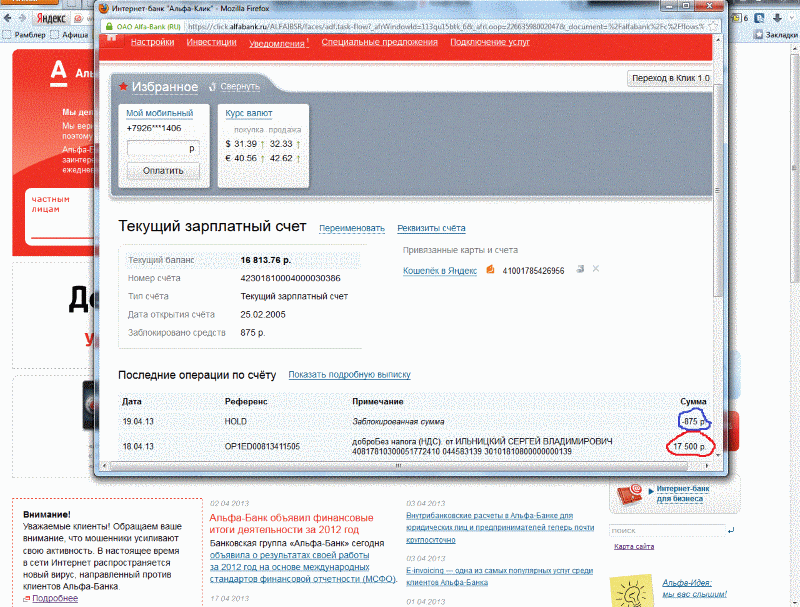The width and height of the screenshot is (800, 607).
Task: Open the Альфа-Идея link
Action: click(694, 588)
